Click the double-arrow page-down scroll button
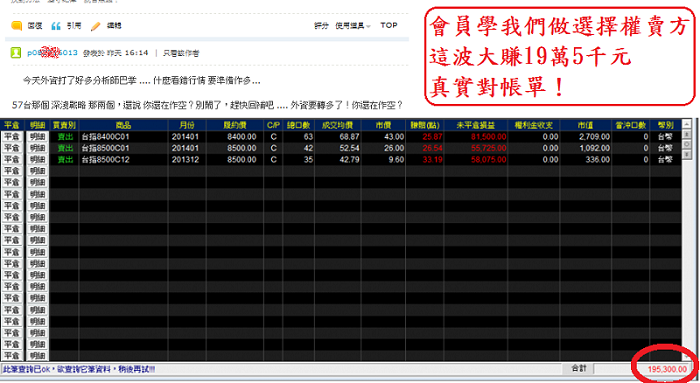700x383 pixels. [x=687, y=154]
